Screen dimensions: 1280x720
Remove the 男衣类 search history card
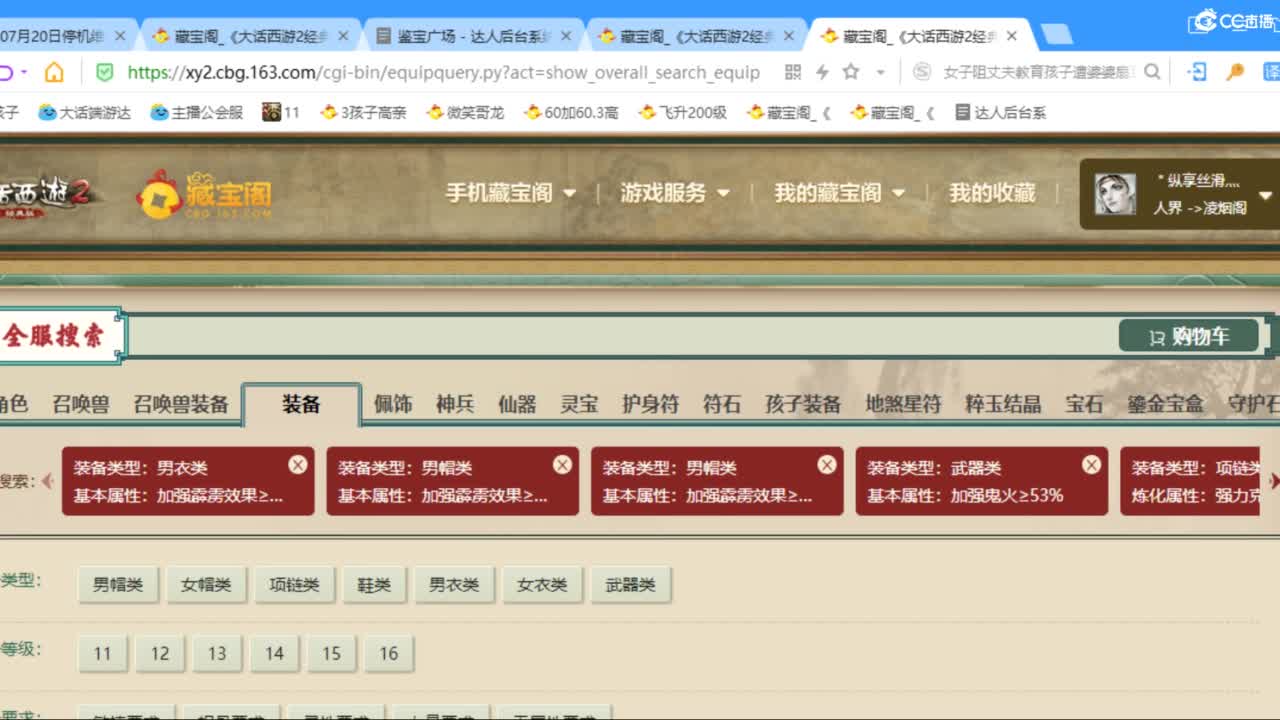tap(298, 464)
